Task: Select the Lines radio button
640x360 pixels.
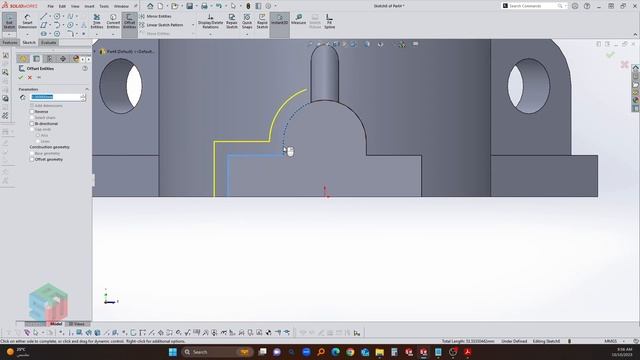Action: tap(38, 141)
